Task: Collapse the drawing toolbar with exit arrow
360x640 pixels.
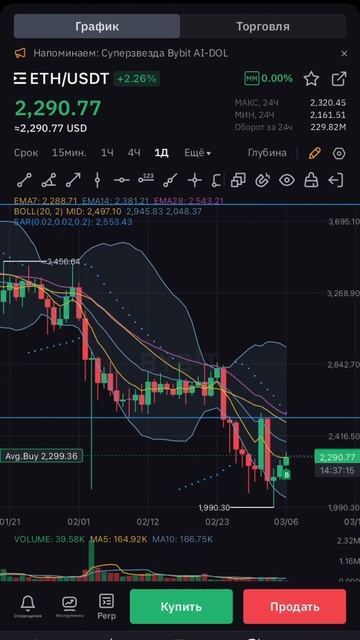Action: 336,180
